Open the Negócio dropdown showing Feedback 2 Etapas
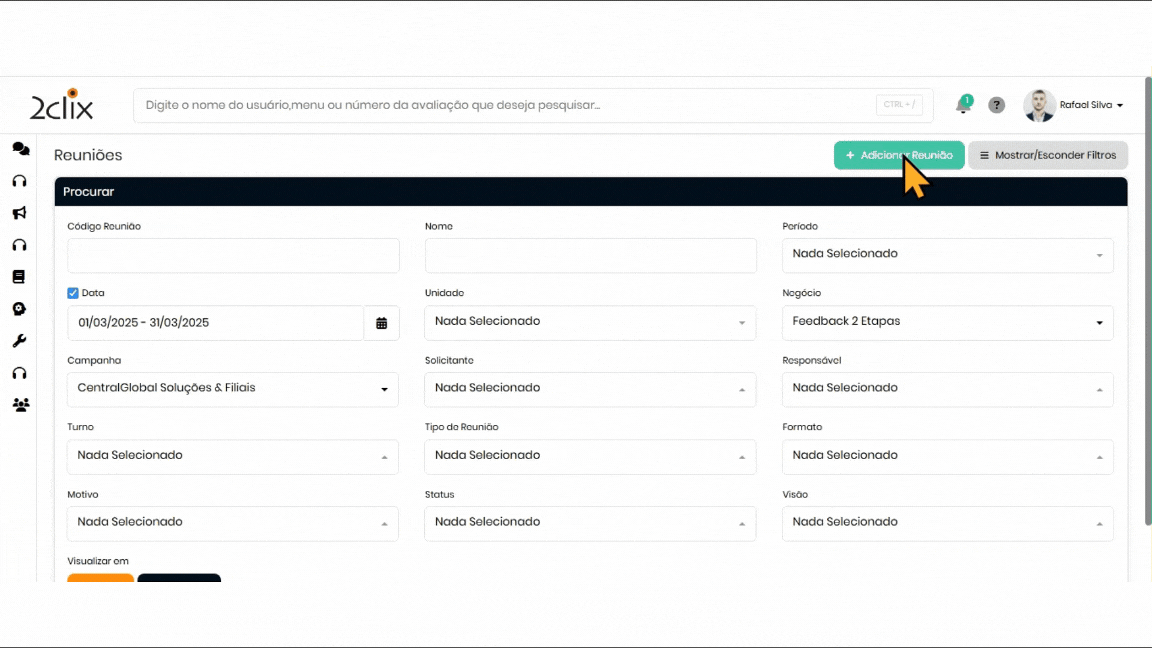The height and width of the screenshot is (648, 1152). pyautogui.click(x=947, y=322)
